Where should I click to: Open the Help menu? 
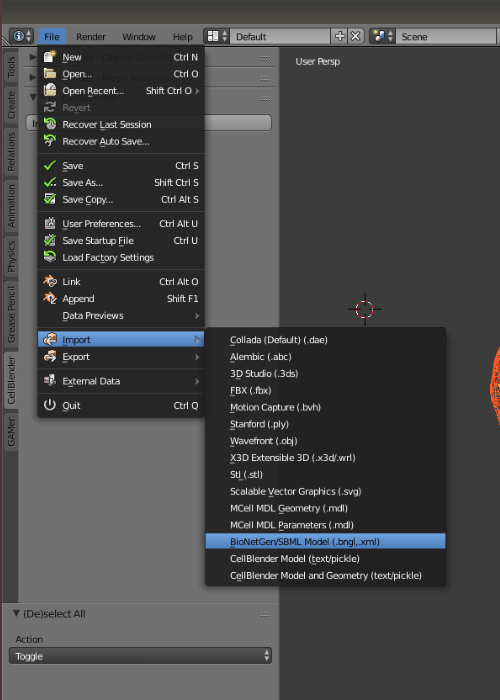point(183,37)
